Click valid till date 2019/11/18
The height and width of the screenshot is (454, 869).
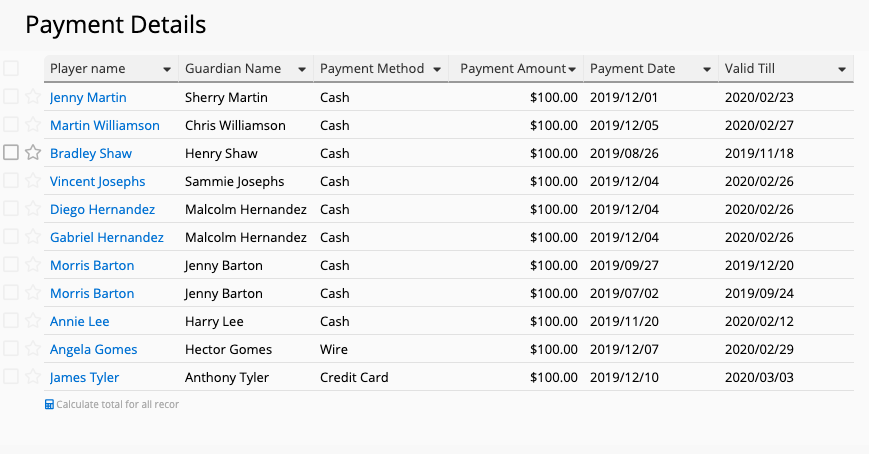coord(759,154)
